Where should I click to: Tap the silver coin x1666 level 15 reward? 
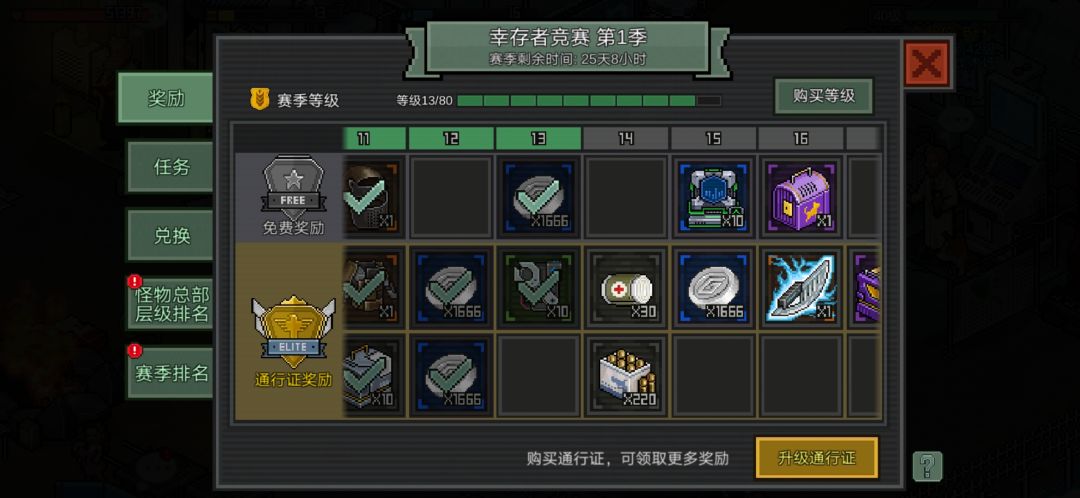pos(713,288)
